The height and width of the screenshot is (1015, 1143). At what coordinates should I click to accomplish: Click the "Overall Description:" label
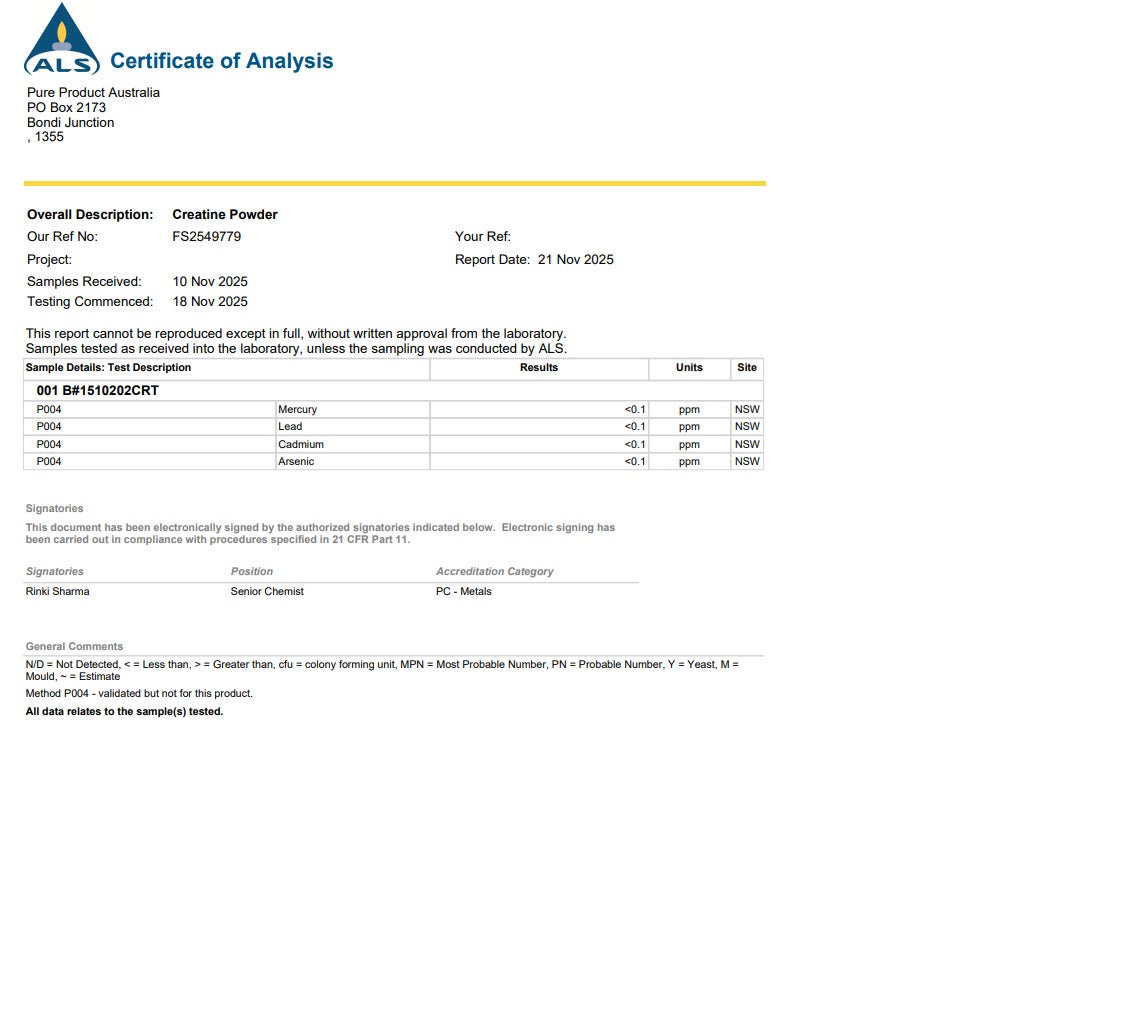[90, 214]
